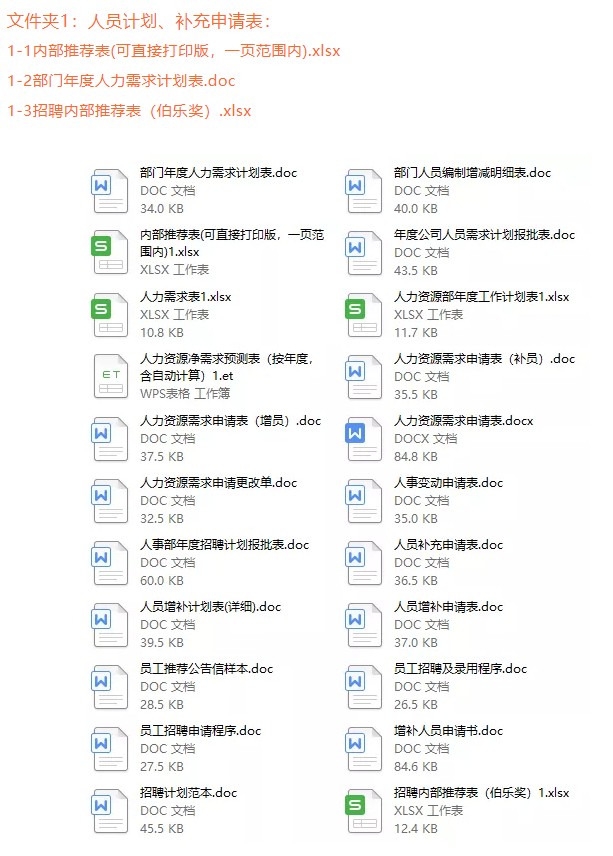Click the DOC icon for 人事部年度招聘计划报批表.doc

point(109,562)
